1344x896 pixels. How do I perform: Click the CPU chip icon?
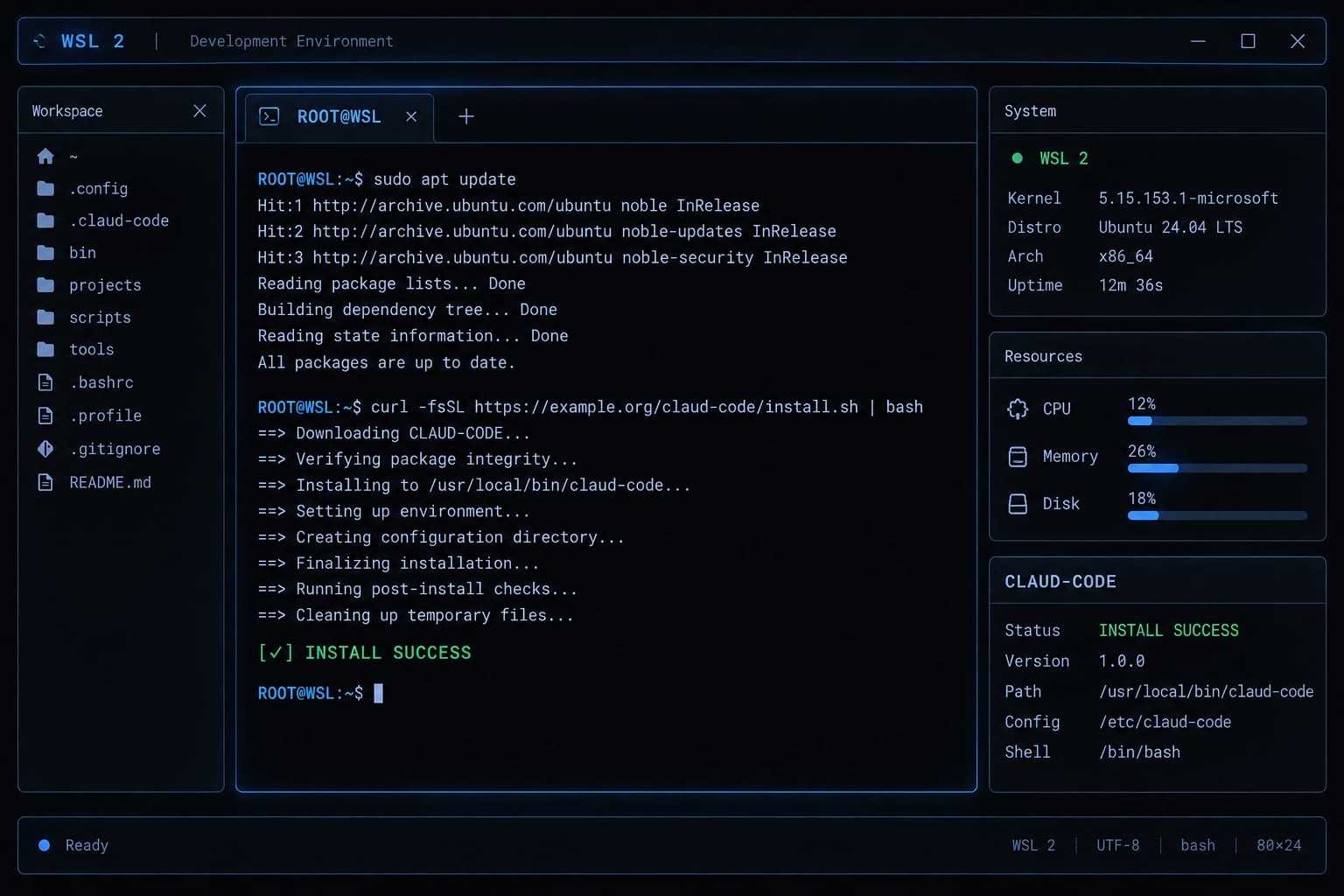coord(1018,409)
